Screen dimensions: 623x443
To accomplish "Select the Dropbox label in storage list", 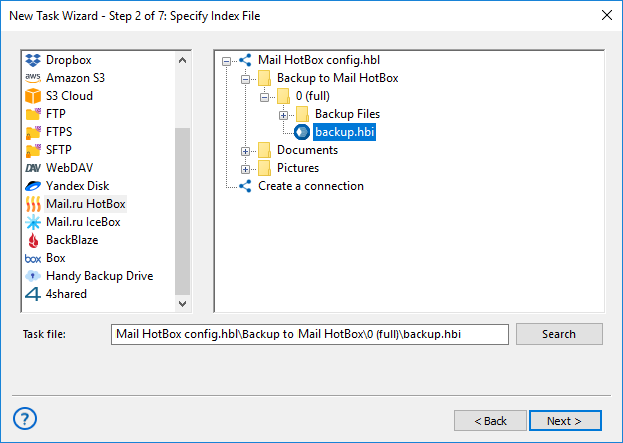I will tap(69, 60).
